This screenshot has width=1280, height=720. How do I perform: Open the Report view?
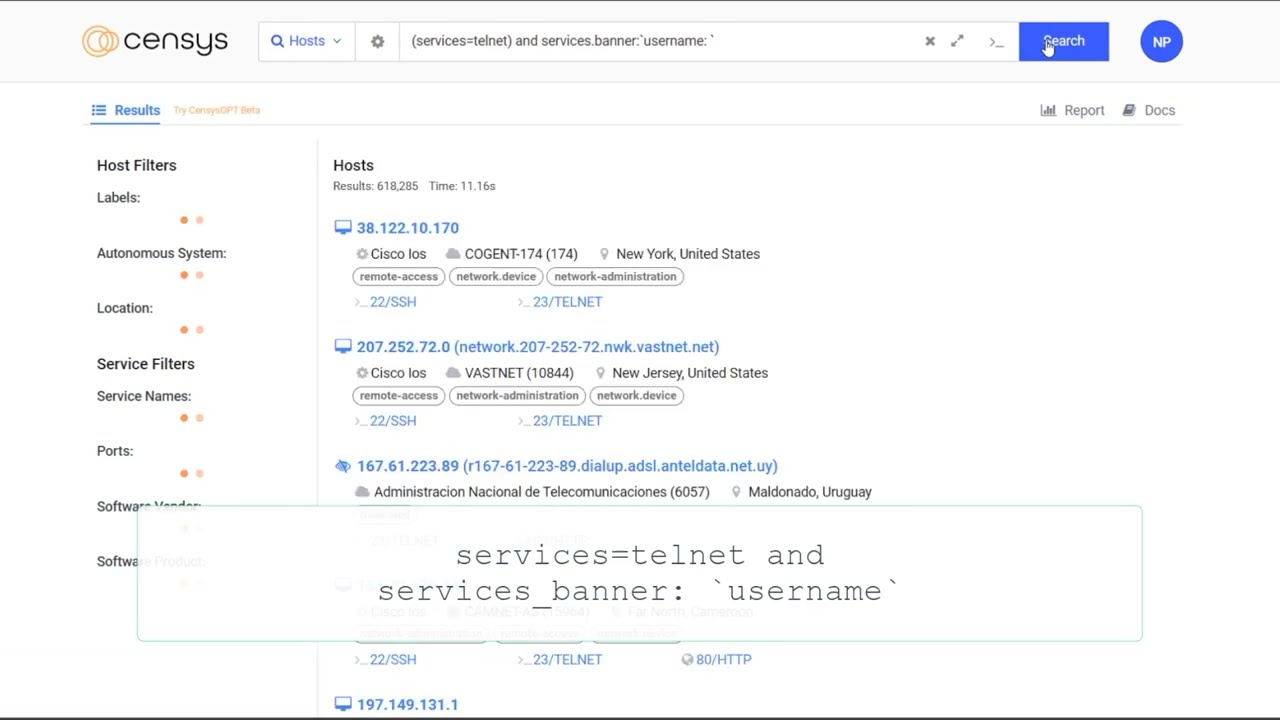click(x=1072, y=110)
